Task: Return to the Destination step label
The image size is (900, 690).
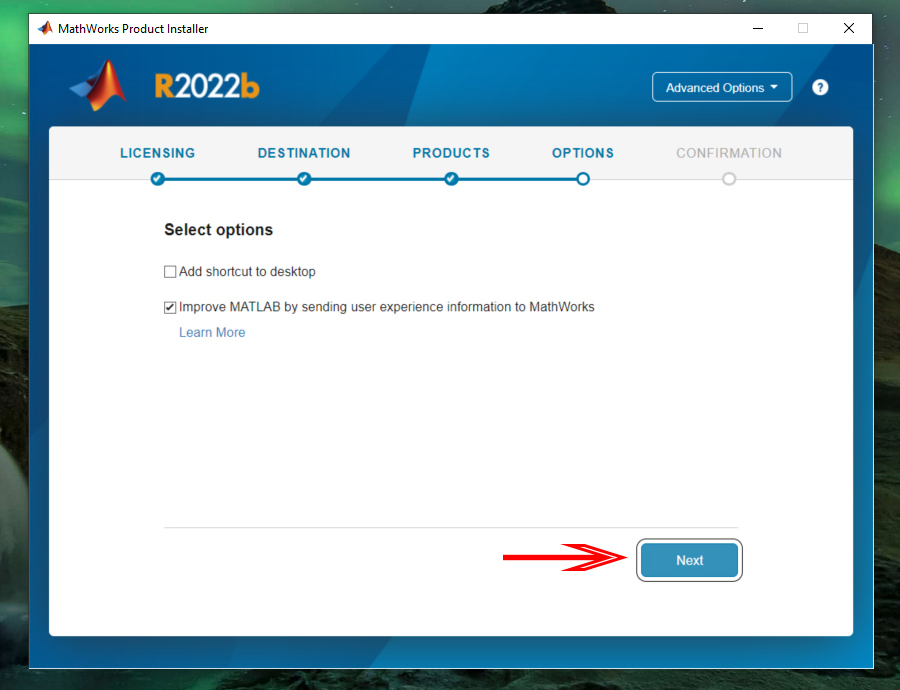Action: point(304,153)
